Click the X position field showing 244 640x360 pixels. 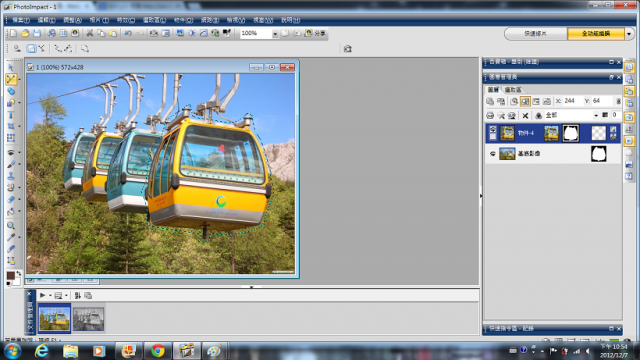[x=573, y=101]
